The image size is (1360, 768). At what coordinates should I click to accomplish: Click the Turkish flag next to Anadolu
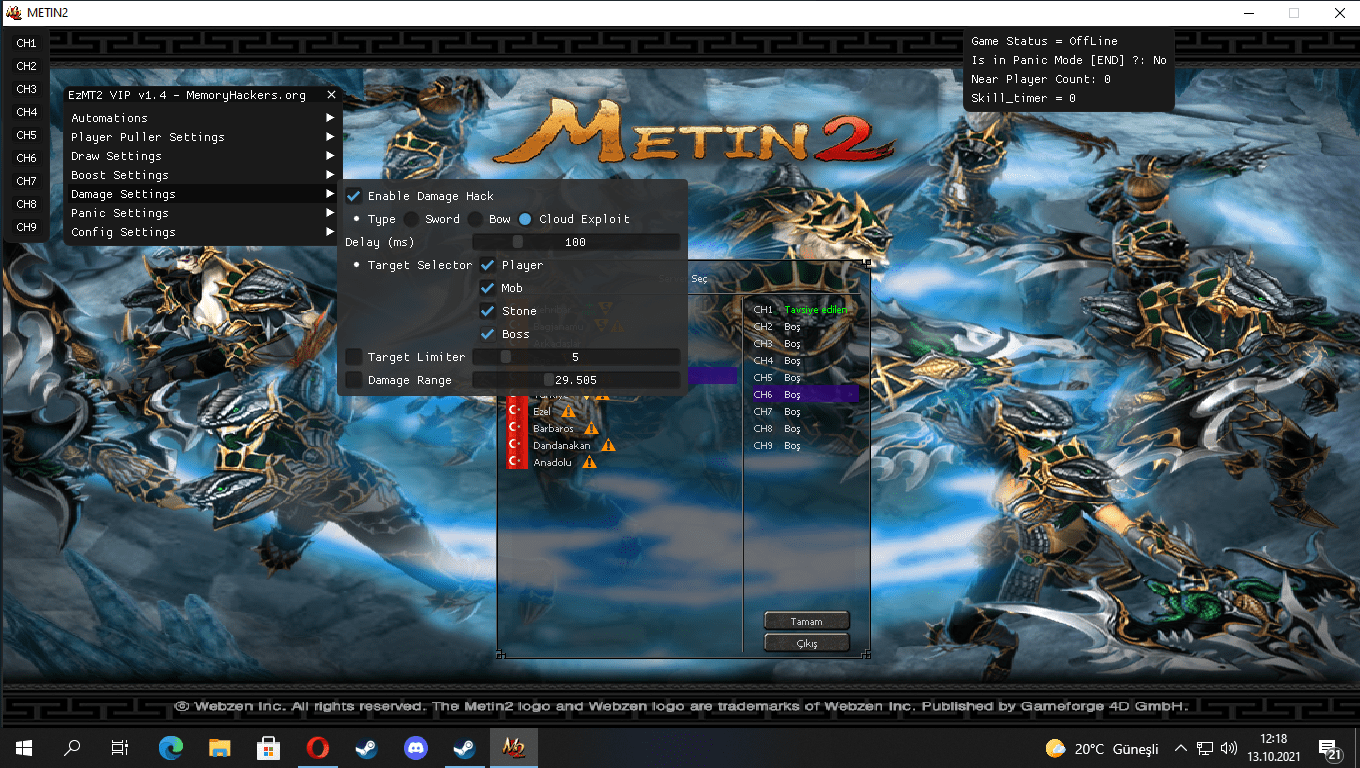coord(516,462)
